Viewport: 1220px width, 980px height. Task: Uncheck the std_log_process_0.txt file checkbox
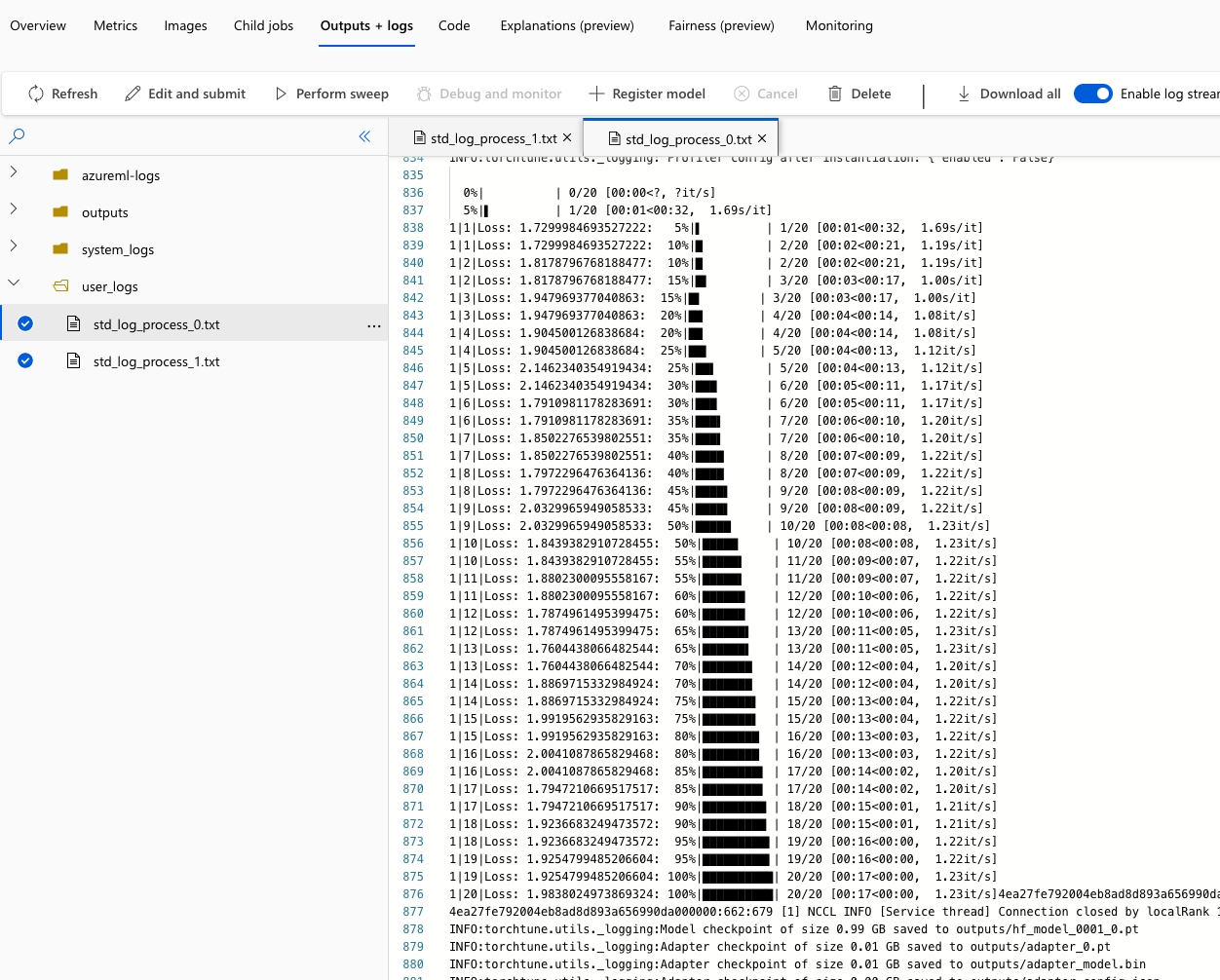click(x=25, y=323)
